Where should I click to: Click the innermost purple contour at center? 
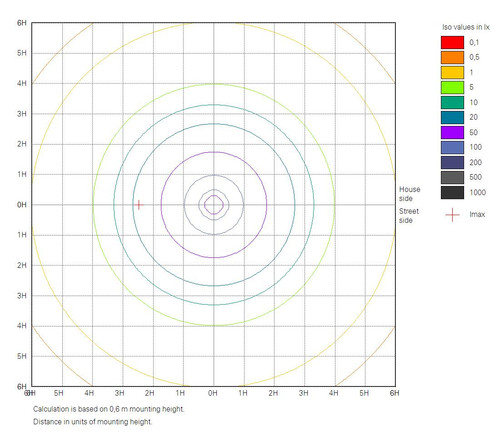coord(214,205)
